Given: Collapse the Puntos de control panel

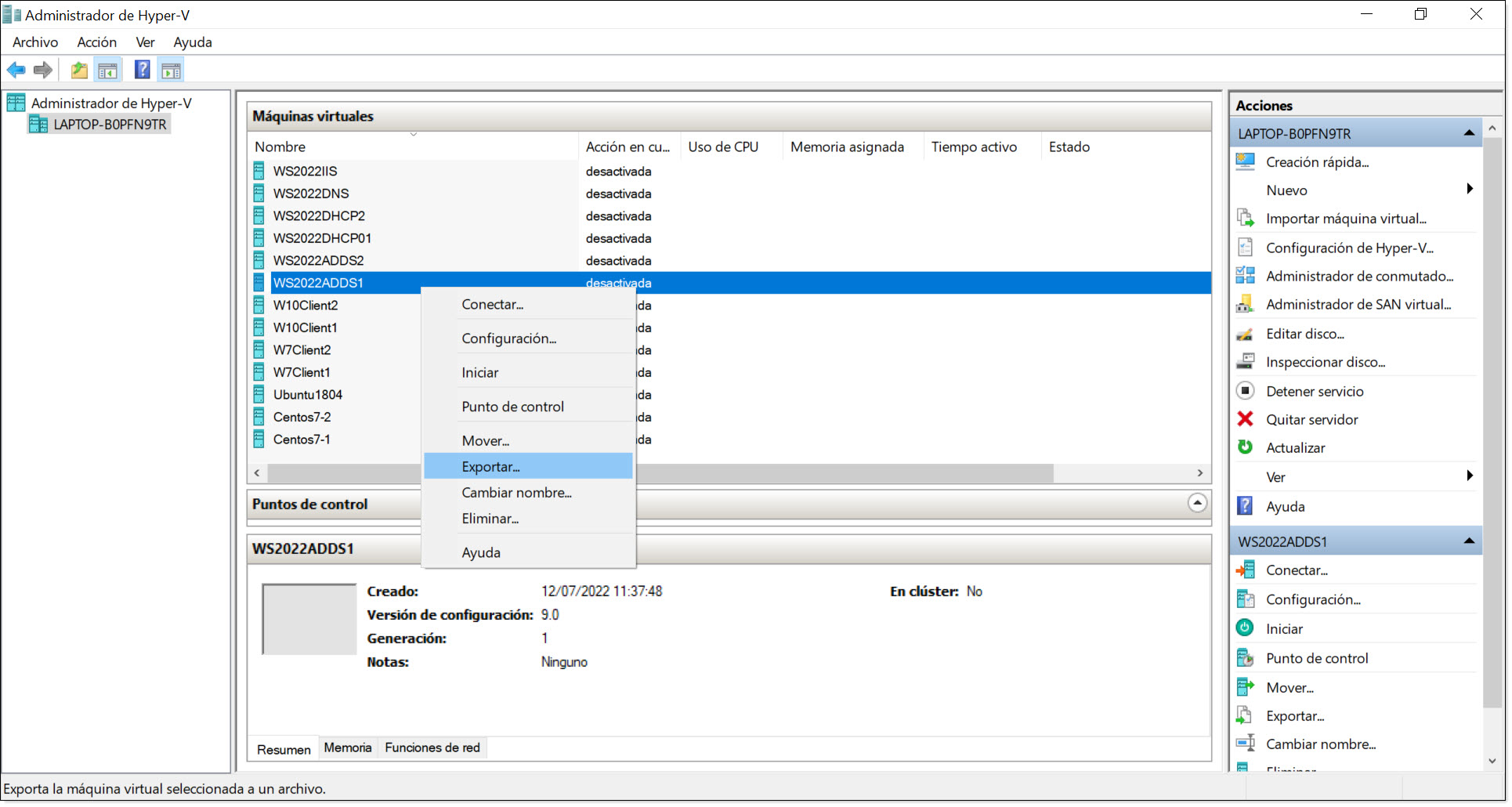Looking at the screenshot, I should click(x=1196, y=503).
